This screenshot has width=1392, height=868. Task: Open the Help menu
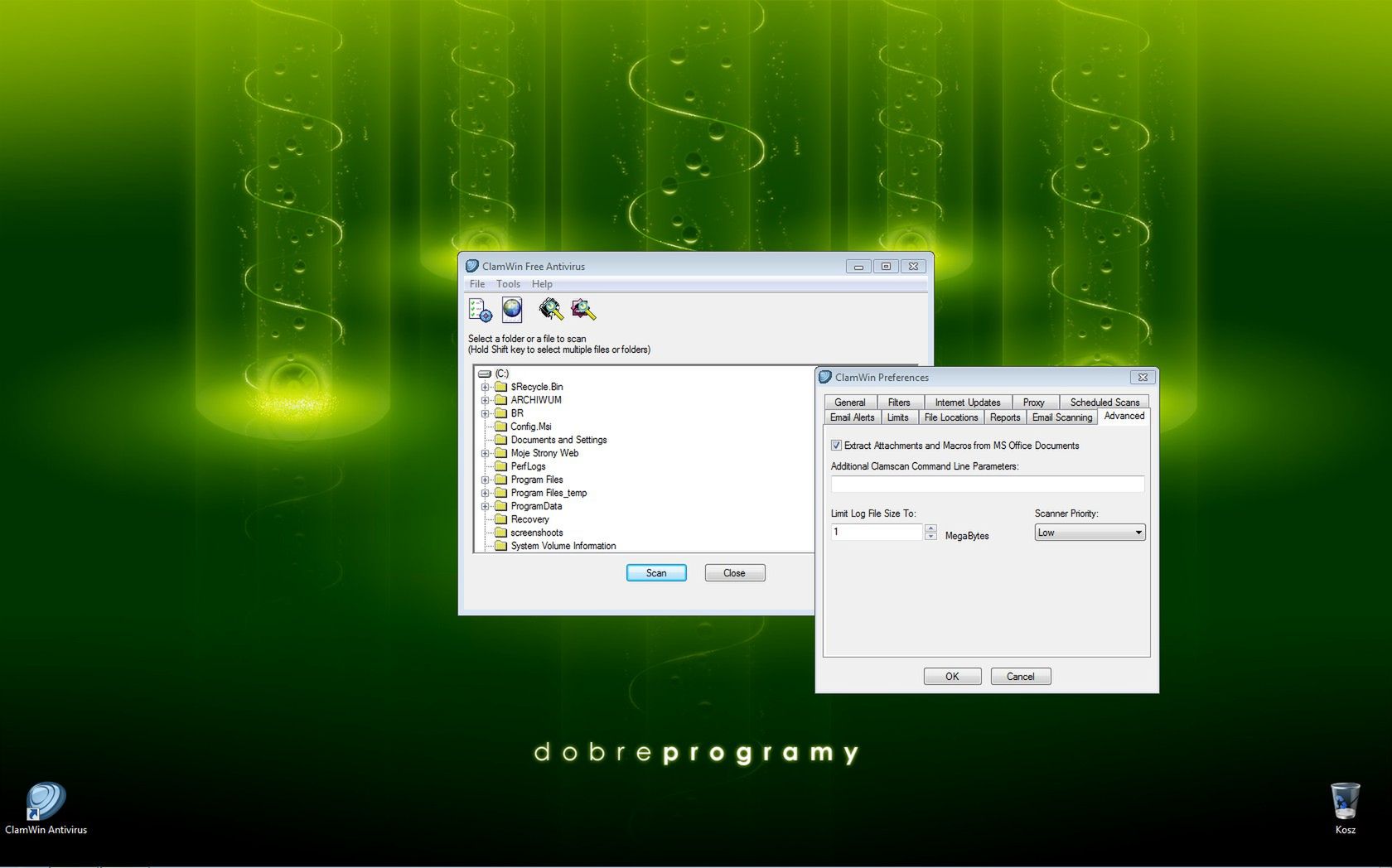click(542, 284)
